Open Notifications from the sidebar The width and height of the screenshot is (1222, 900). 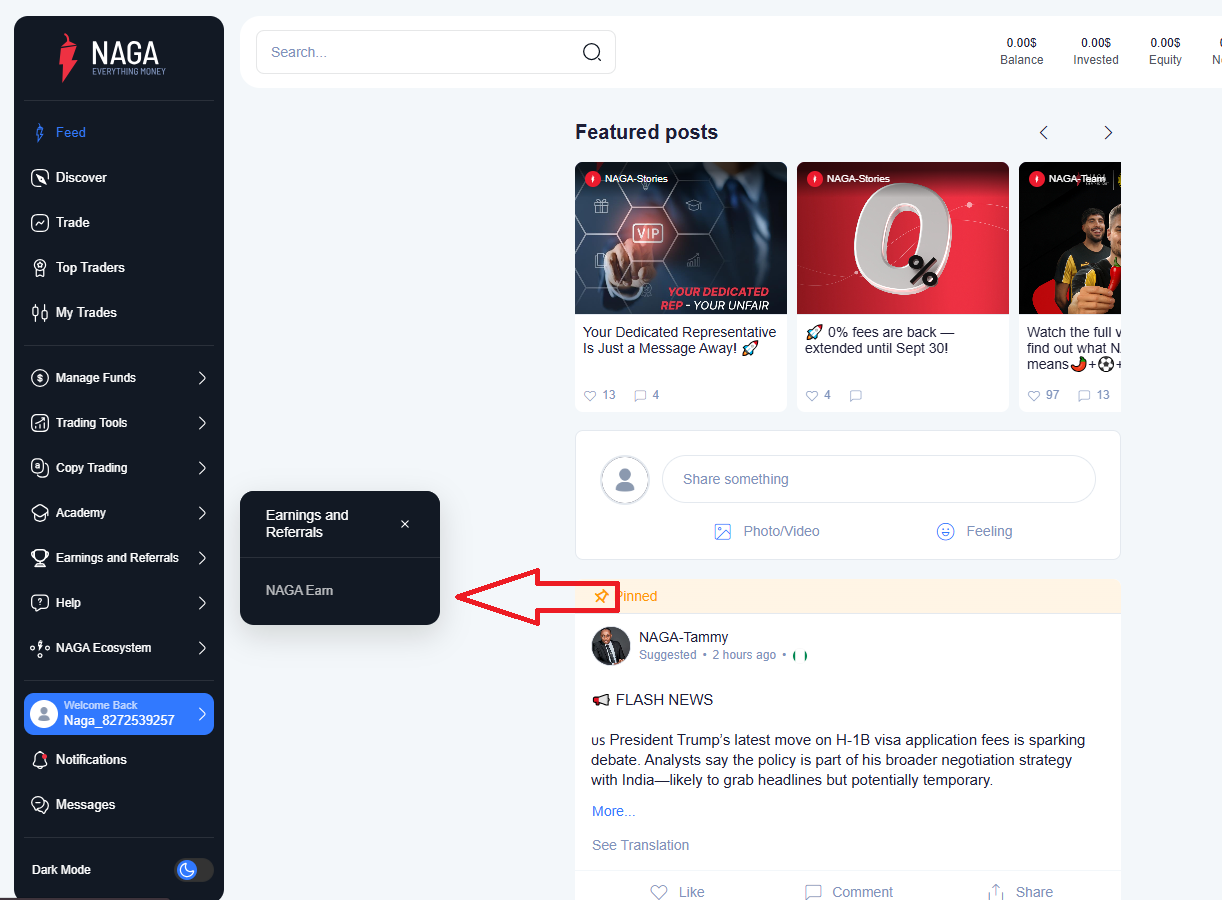pos(91,760)
